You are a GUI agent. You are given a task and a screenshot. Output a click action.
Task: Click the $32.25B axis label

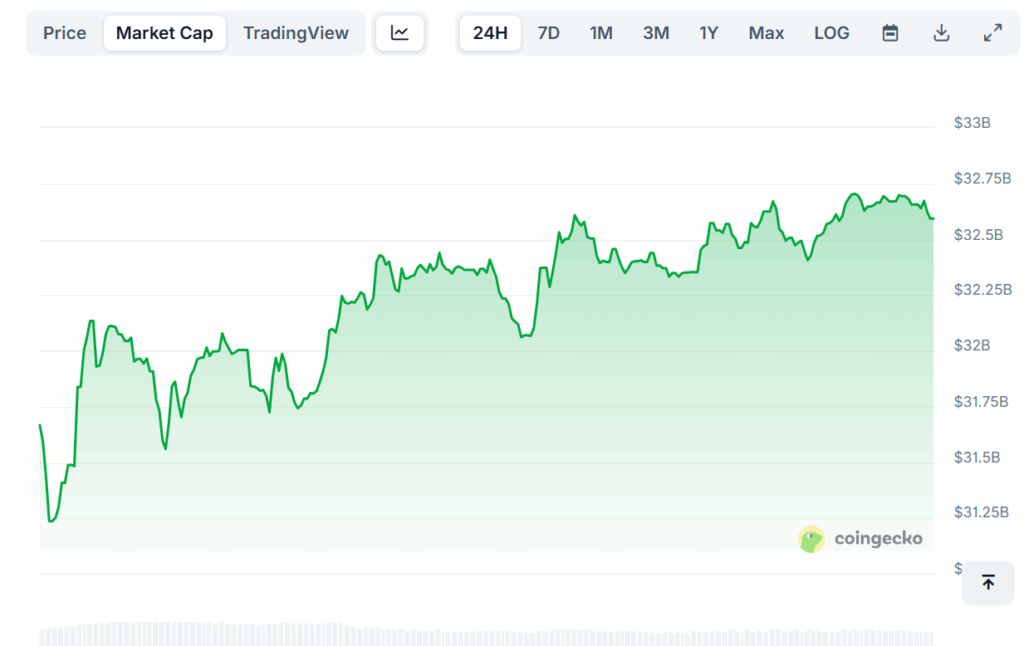[983, 289]
